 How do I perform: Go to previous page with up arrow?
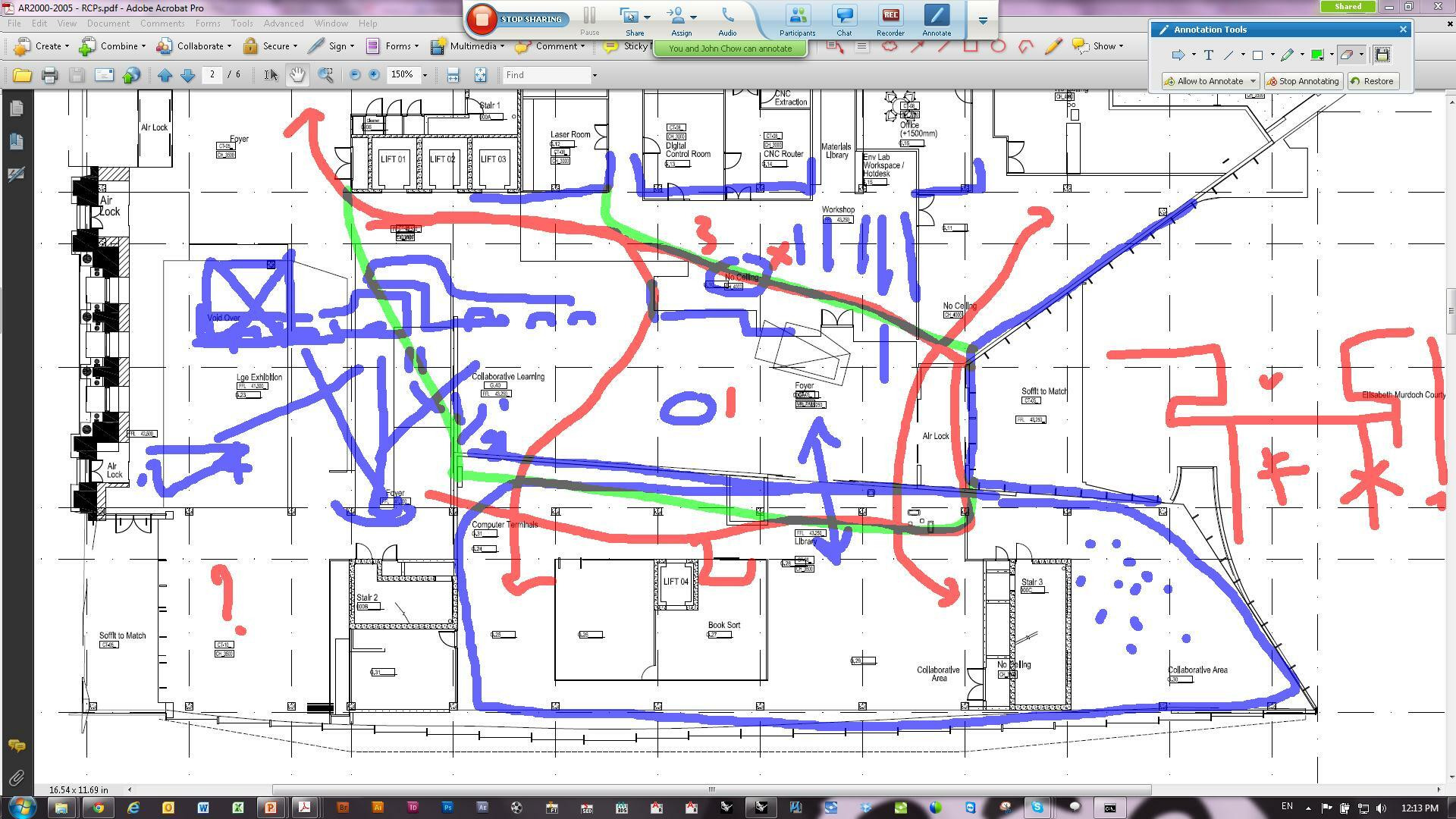coord(165,75)
